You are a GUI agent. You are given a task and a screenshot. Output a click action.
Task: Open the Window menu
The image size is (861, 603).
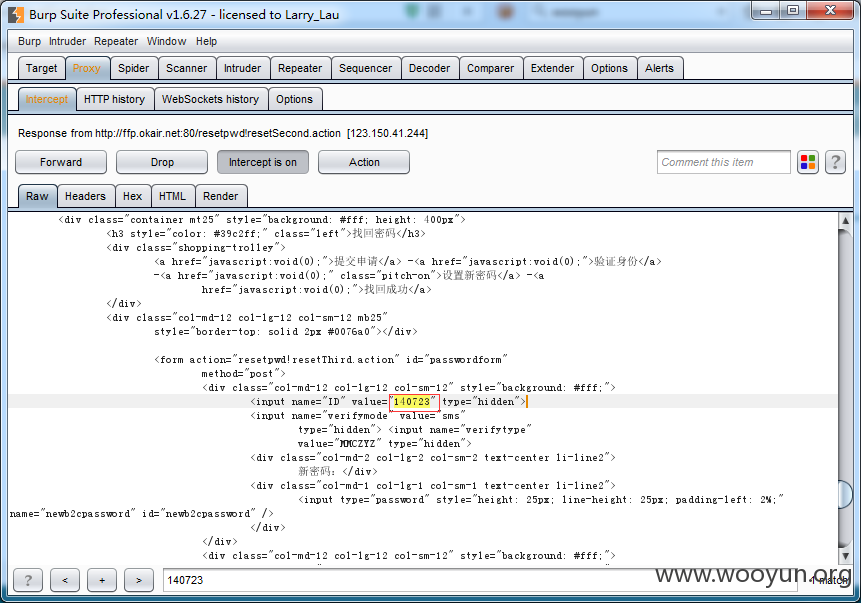point(166,41)
